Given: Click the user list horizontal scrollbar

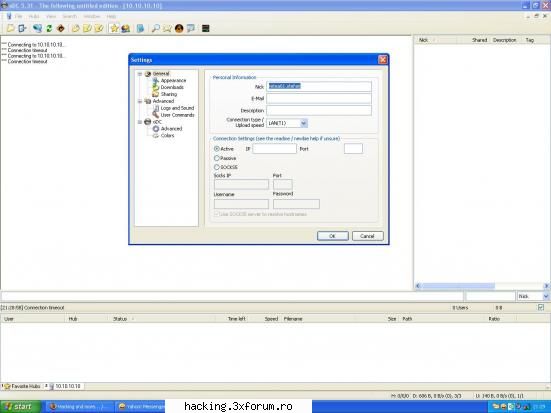Looking at the screenshot, I should pos(482,286).
